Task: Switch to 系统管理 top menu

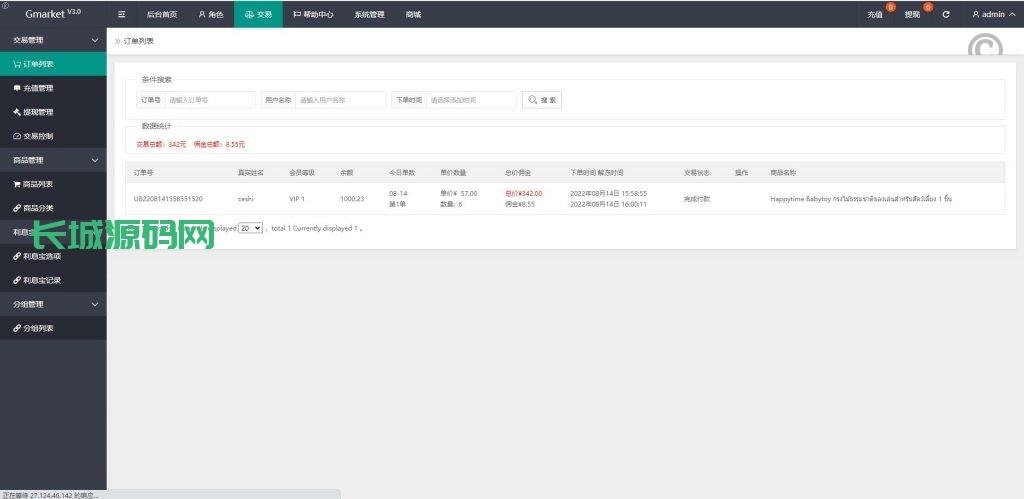Action: coord(369,14)
